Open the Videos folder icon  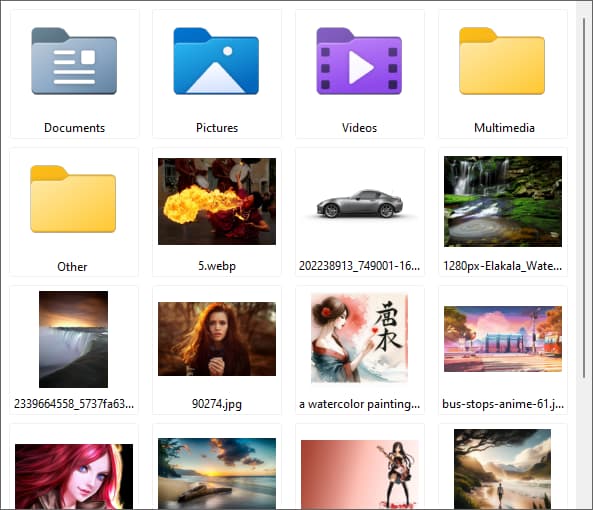(359, 61)
